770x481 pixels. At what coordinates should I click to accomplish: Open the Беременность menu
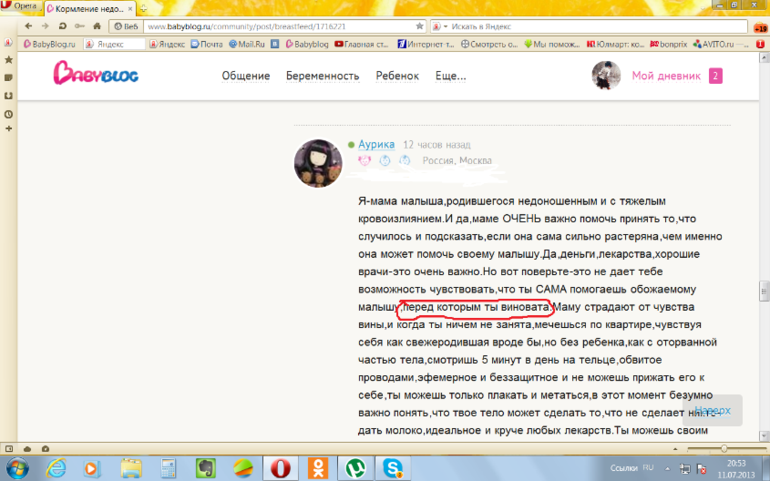click(323, 76)
